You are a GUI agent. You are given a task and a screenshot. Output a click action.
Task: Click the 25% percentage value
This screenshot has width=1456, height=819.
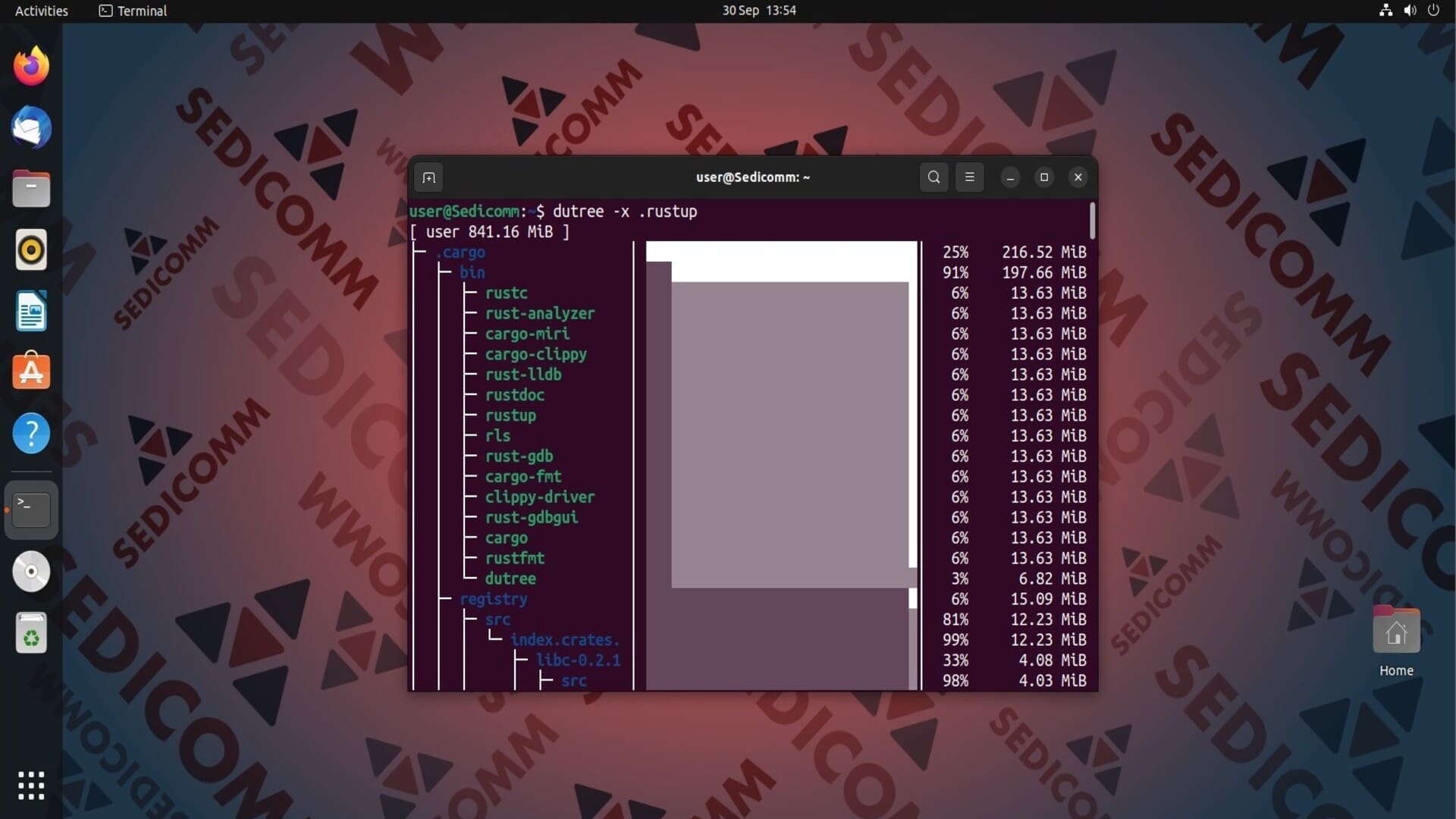coord(955,253)
